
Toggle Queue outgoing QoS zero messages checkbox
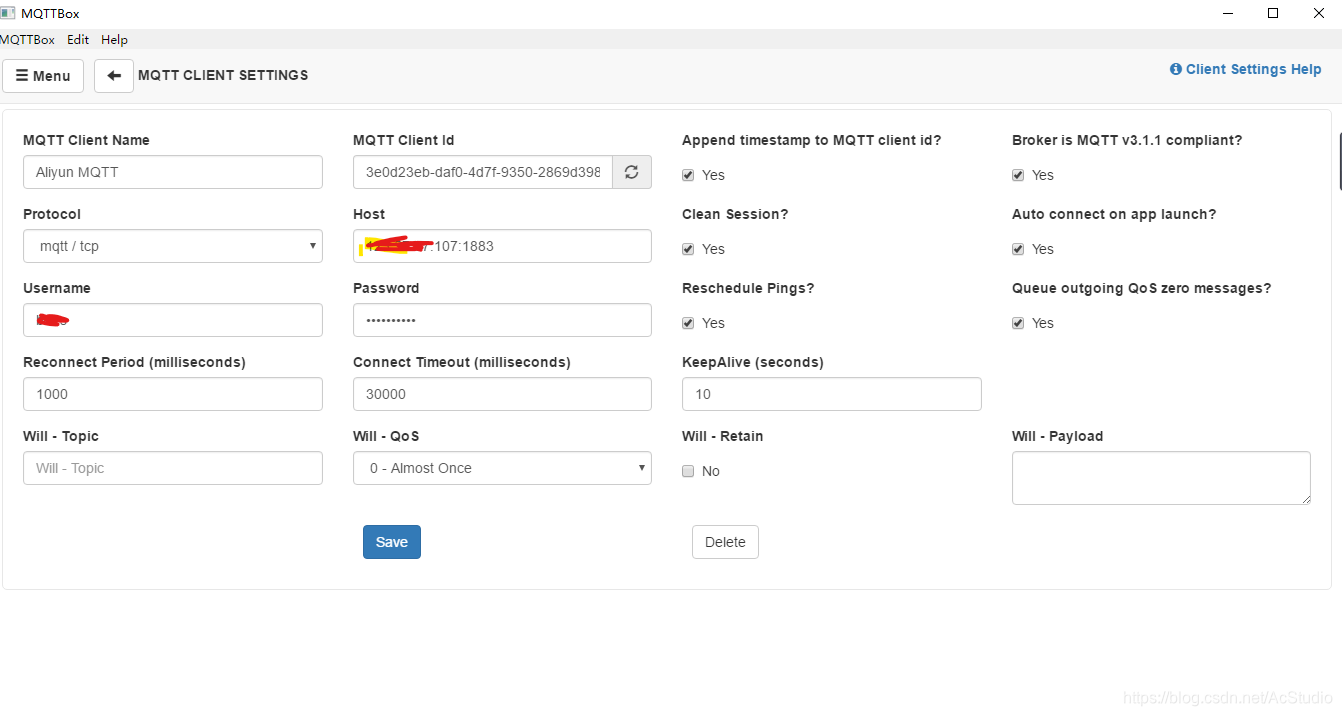tap(1018, 323)
